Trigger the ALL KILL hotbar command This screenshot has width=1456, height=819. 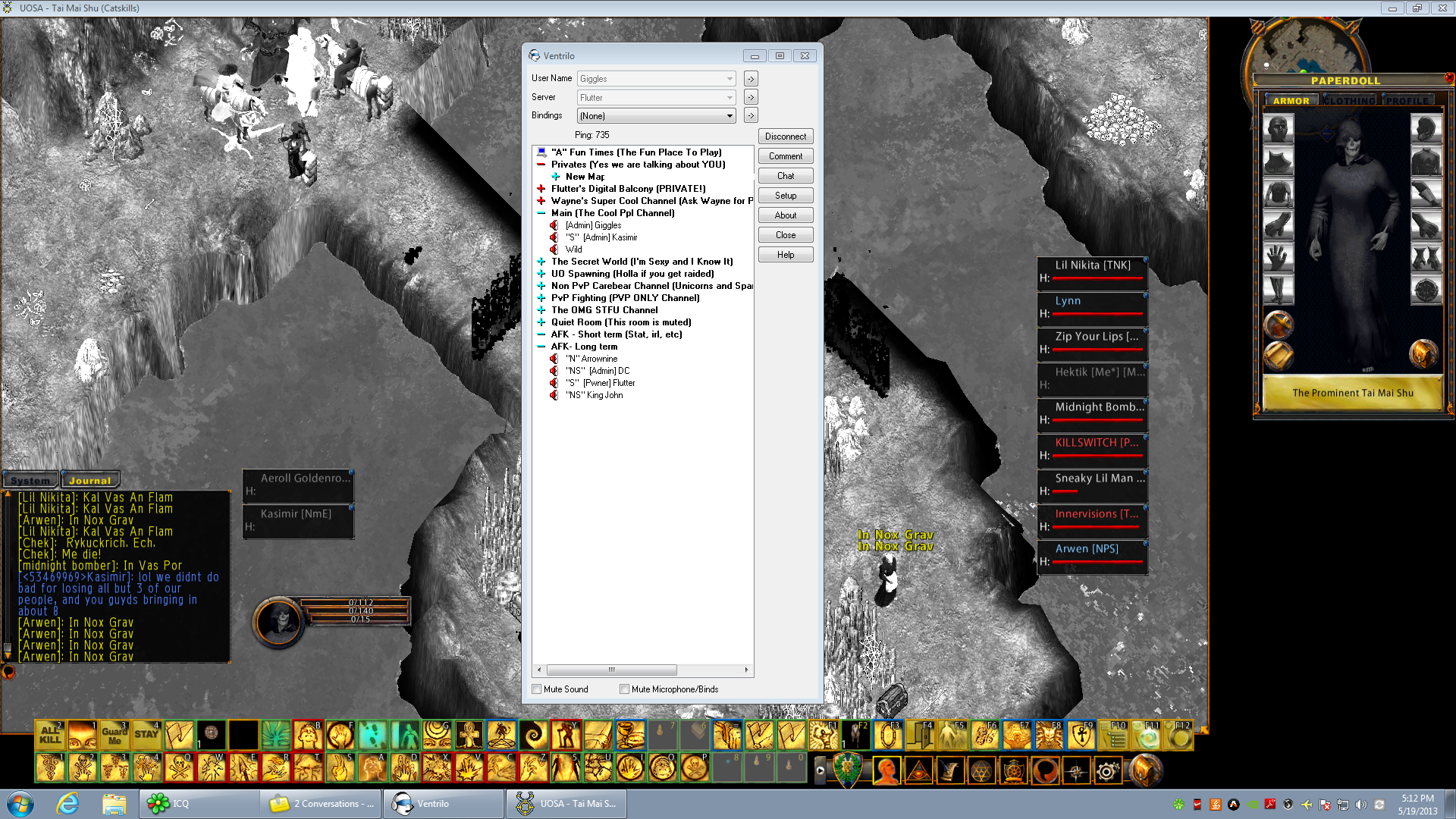(50, 736)
